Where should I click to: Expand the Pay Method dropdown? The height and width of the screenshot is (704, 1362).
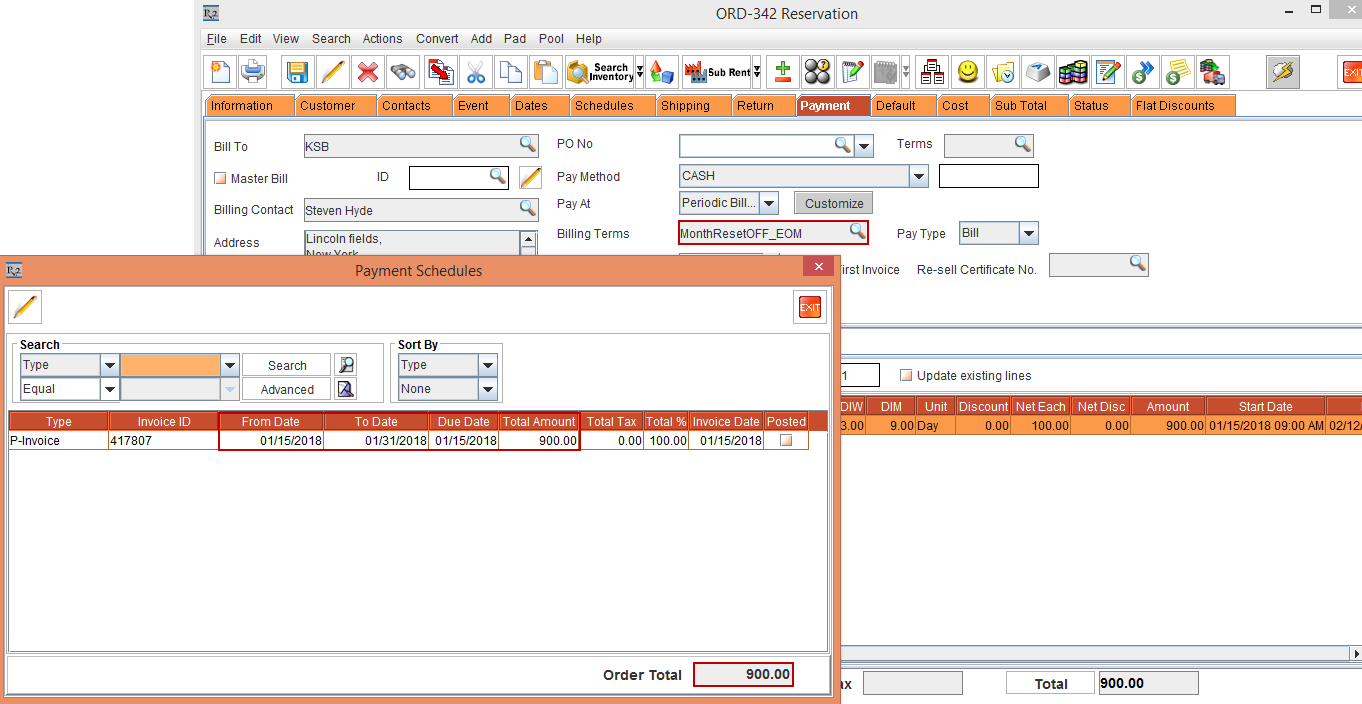(918, 177)
